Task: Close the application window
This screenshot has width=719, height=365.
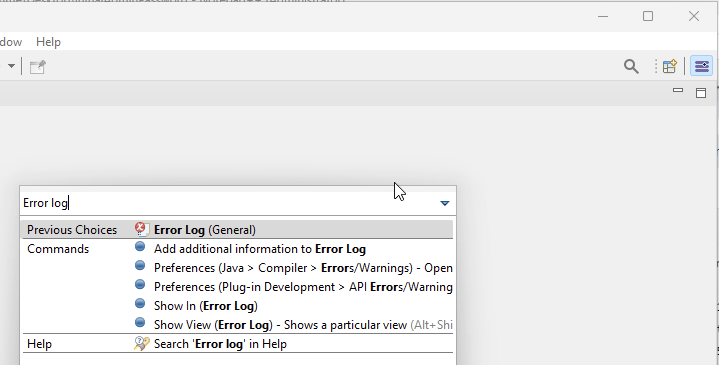Action: point(693,17)
